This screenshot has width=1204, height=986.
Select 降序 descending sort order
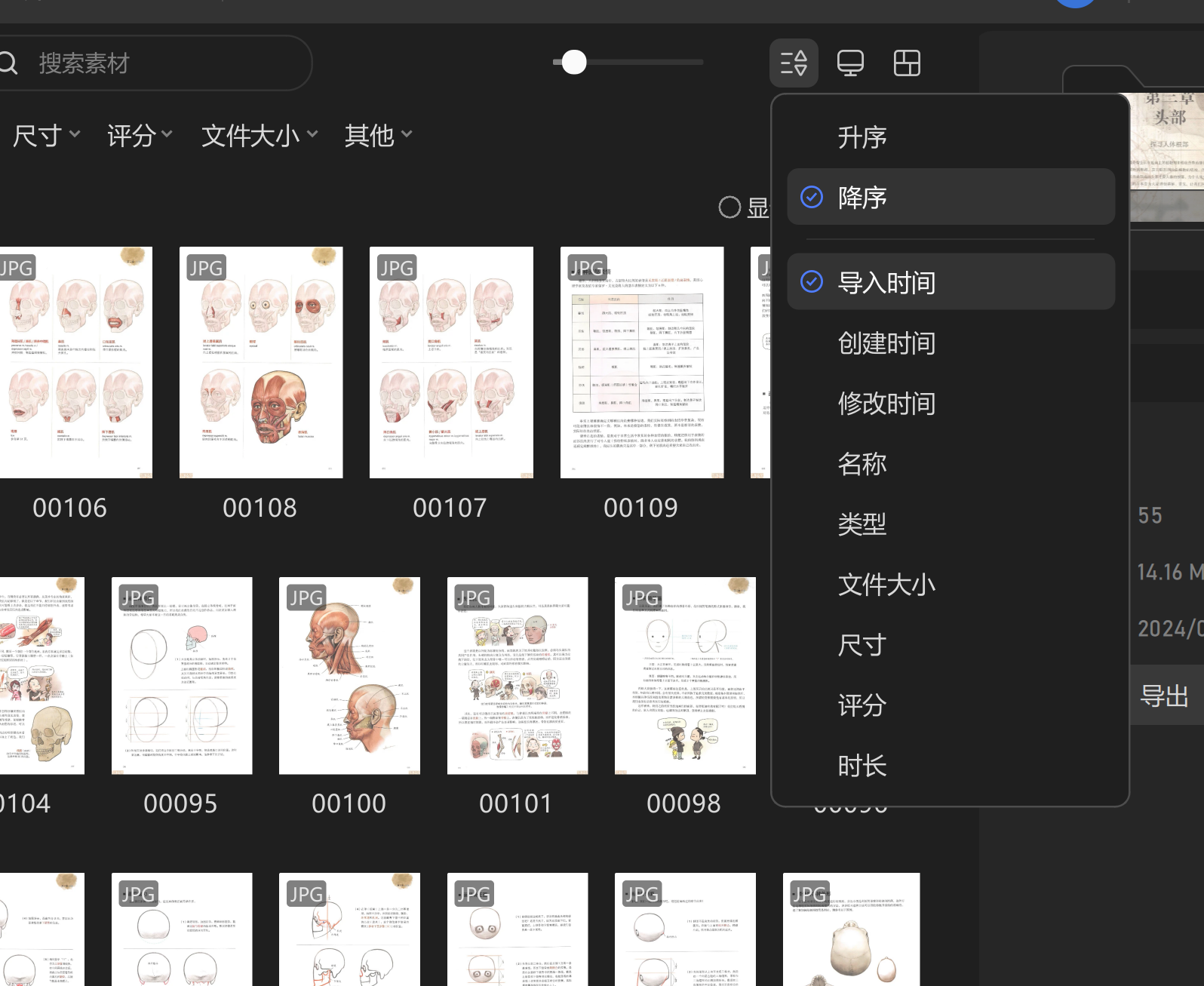point(951,197)
